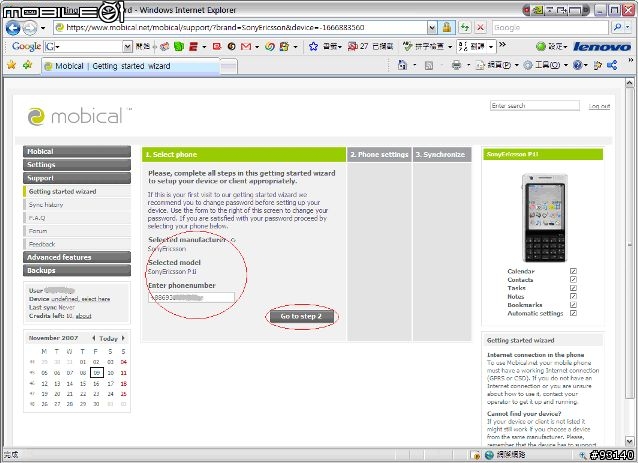The image size is (638, 463).
Task: Click the IE Home page icon
Action: coord(402,65)
